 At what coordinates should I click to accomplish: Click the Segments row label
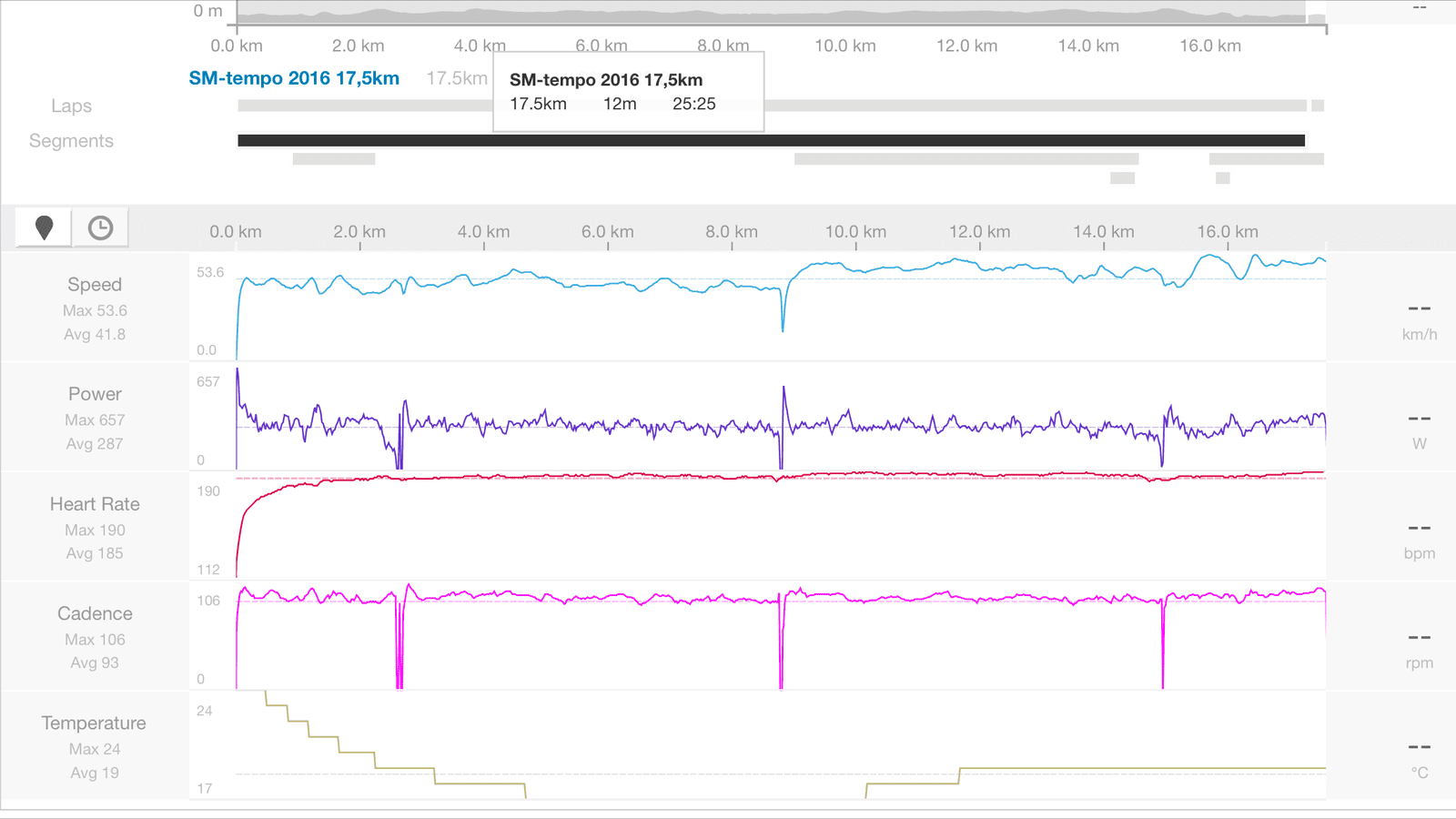[71, 141]
